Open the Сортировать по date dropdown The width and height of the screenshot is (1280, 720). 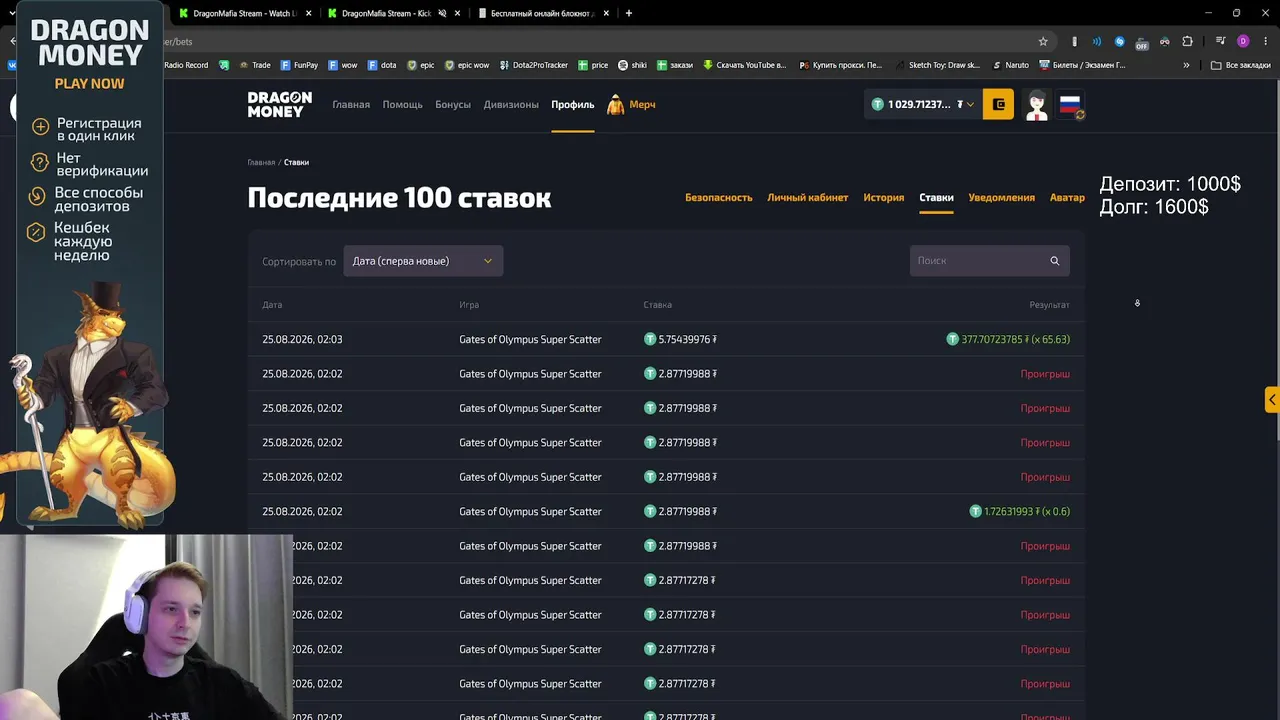pos(423,261)
